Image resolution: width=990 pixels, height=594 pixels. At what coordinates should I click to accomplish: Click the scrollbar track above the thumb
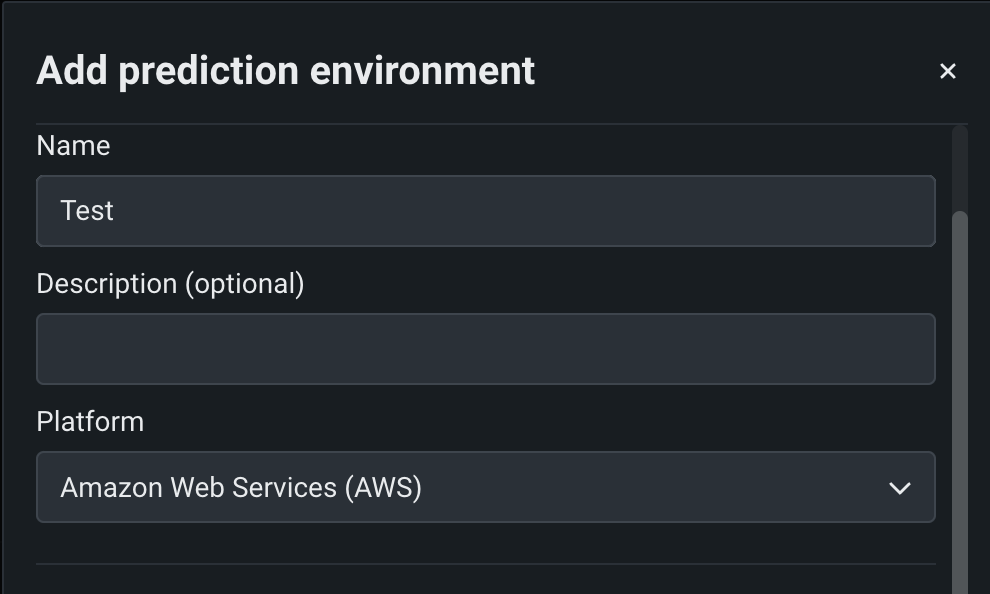(x=960, y=165)
